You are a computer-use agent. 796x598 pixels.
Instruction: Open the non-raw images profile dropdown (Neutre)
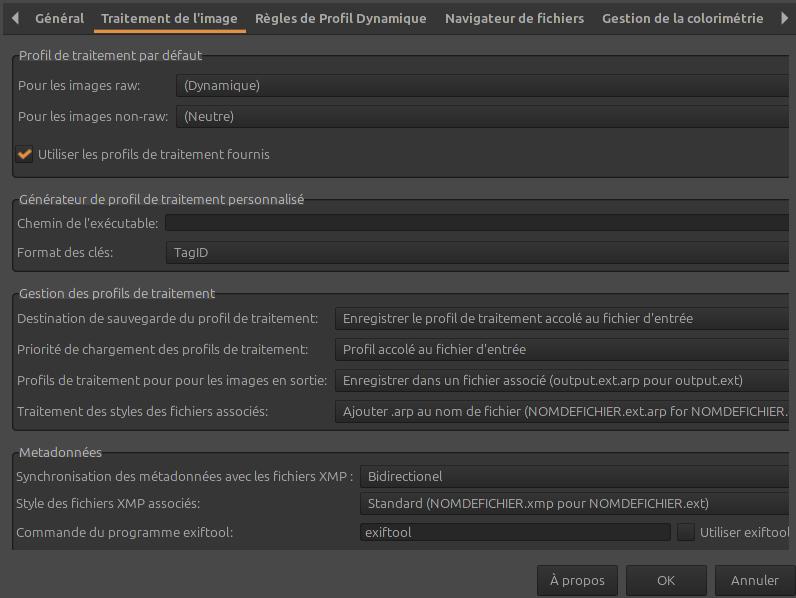click(482, 116)
